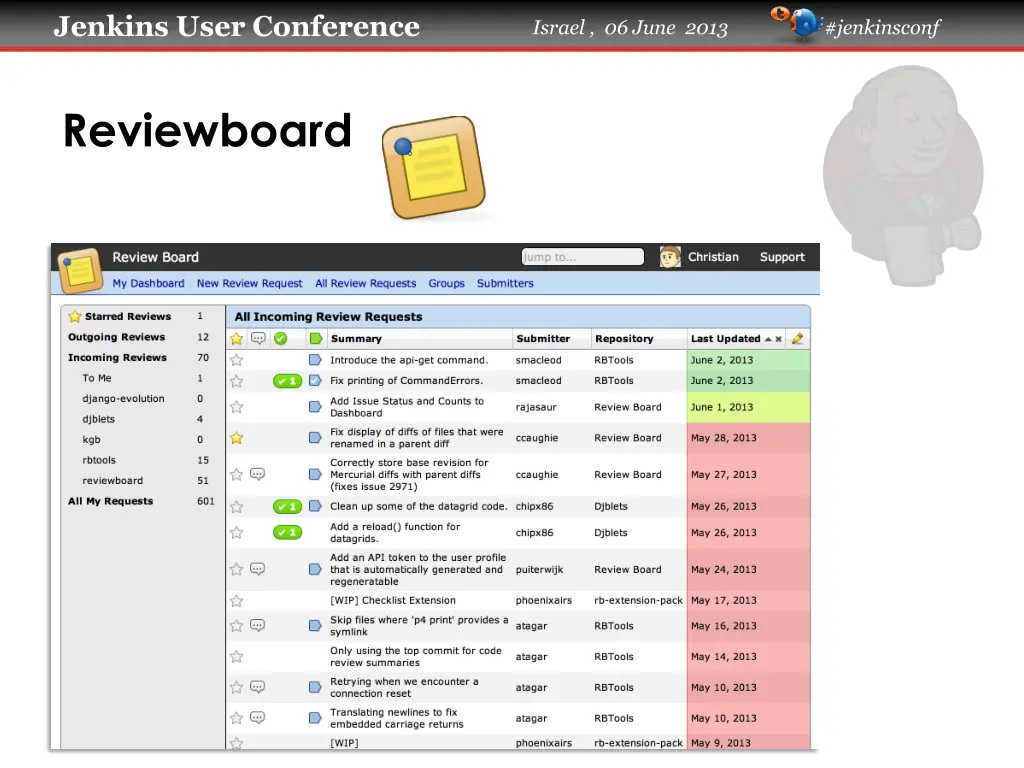The image size is (1024, 768).
Task: Star 'Introduce the api-get command.' request
Action: [236, 360]
